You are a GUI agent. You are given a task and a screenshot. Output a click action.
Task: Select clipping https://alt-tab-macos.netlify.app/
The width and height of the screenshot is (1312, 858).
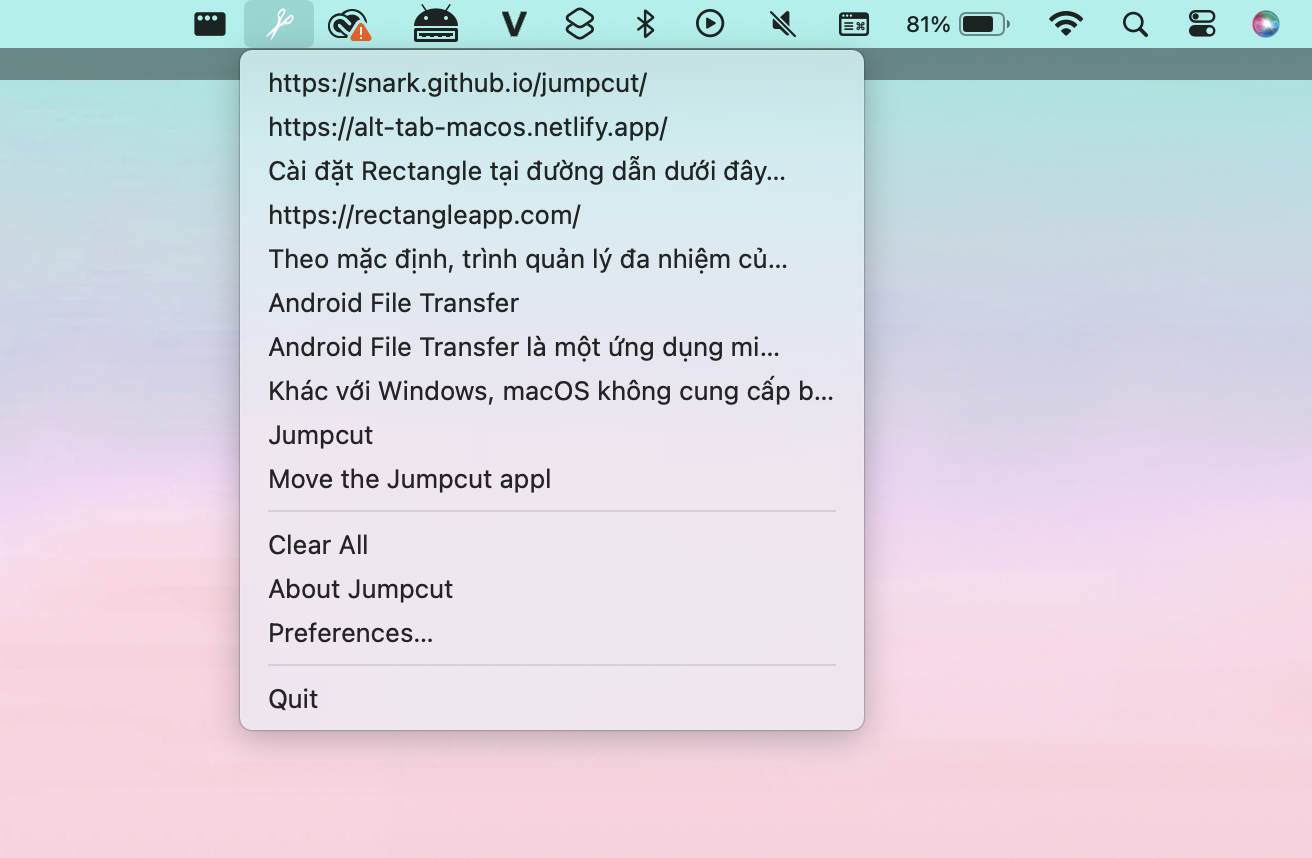coord(552,127)
